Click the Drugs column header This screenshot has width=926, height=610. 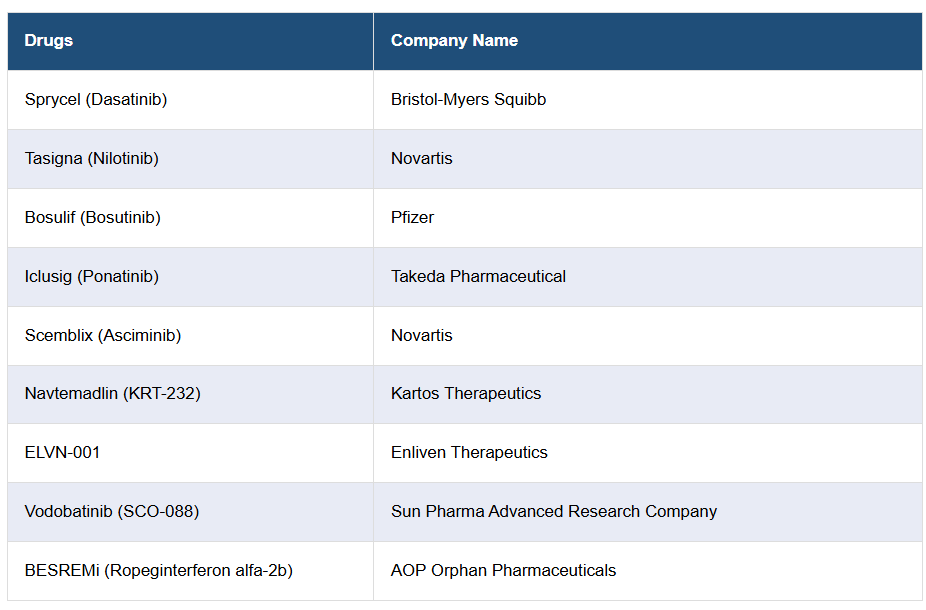coord(49,41)
